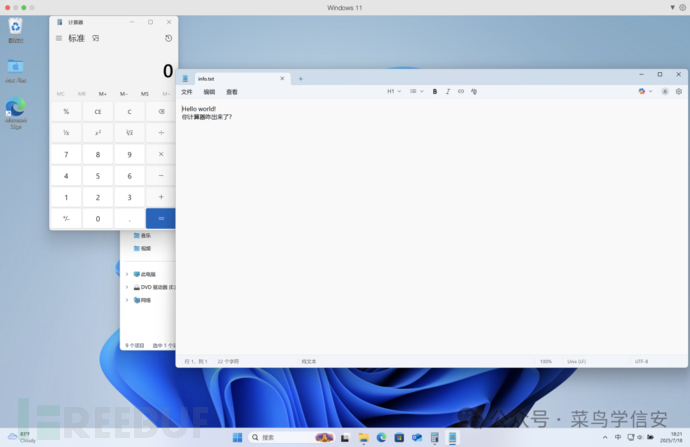Click the taskbar search box
690x447 pixels.
[x=291, y=437]
